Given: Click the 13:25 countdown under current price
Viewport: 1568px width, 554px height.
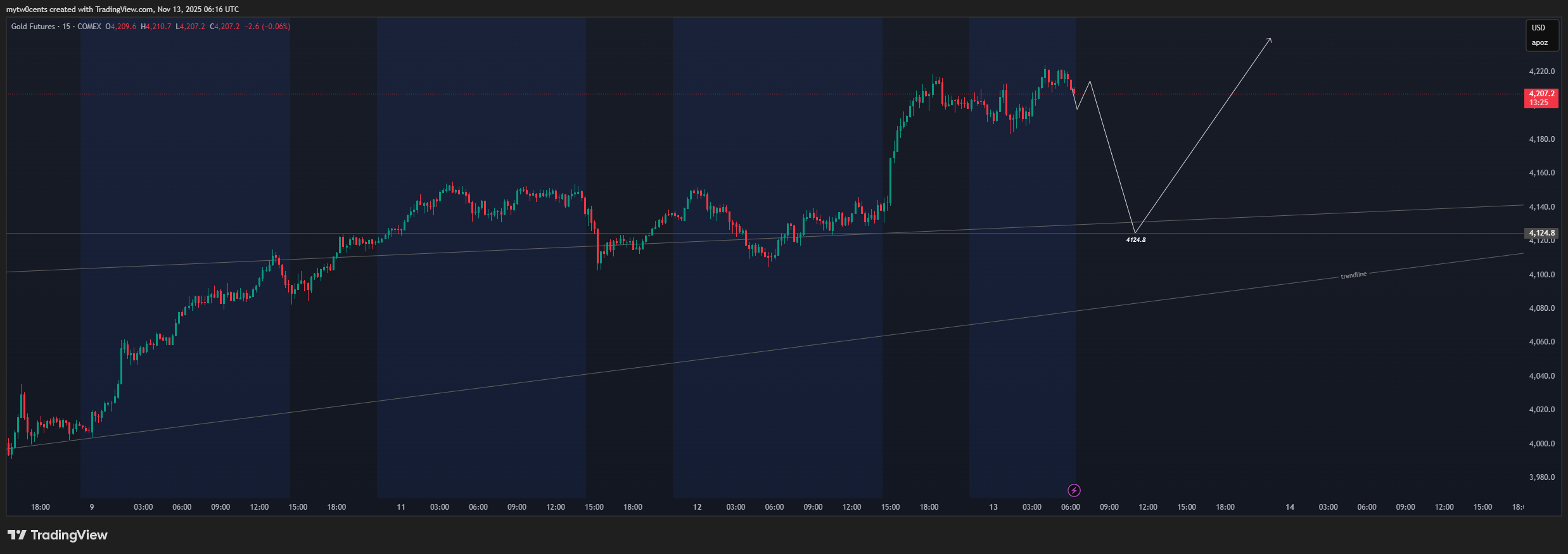Looking at the screenshot, I should [x=1538, y=103].
